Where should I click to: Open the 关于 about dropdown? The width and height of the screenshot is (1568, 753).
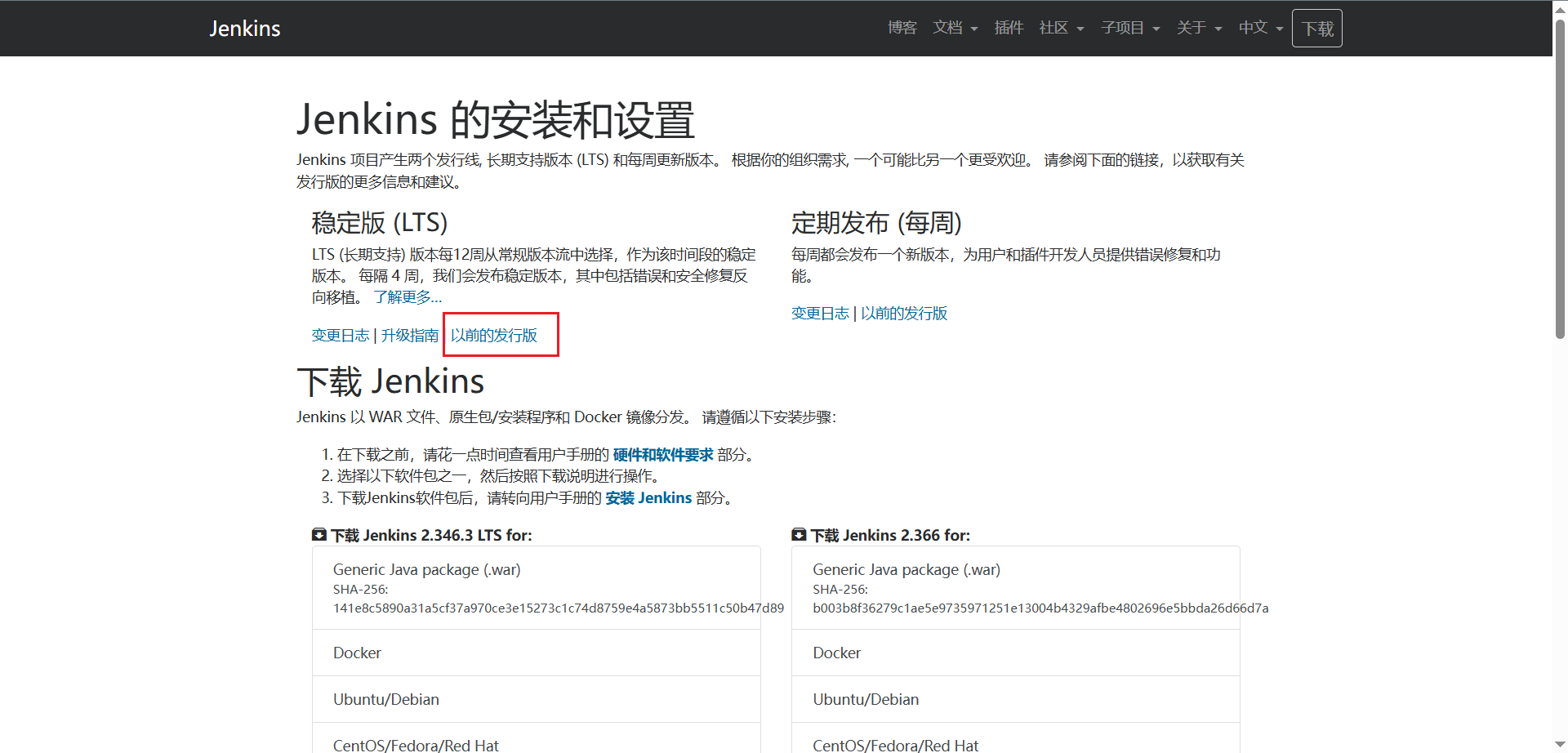click(1199, 28)
